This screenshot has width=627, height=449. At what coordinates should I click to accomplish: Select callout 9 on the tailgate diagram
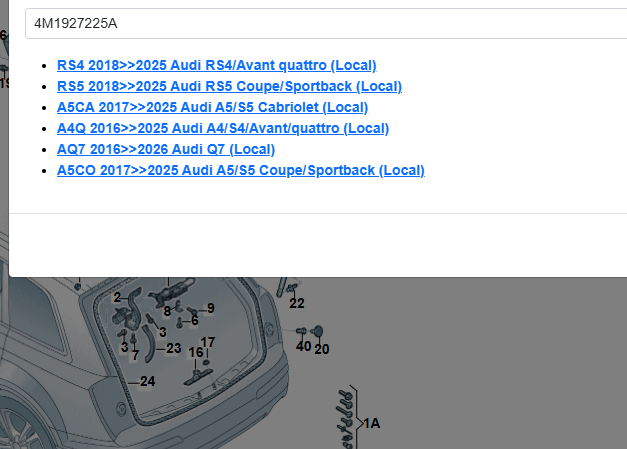point(210,308)
